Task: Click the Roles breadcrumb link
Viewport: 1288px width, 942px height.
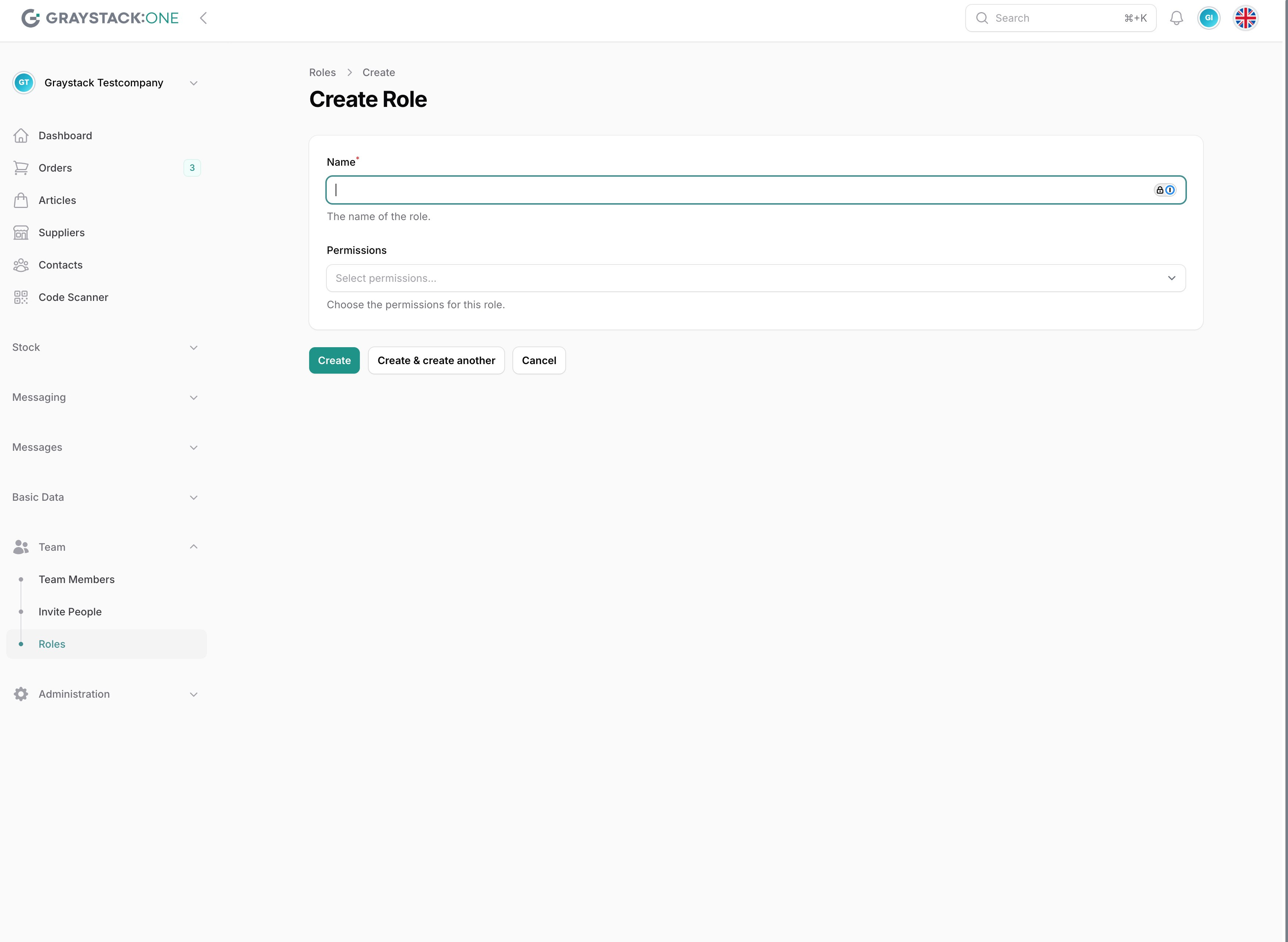Action: point(322,72)
